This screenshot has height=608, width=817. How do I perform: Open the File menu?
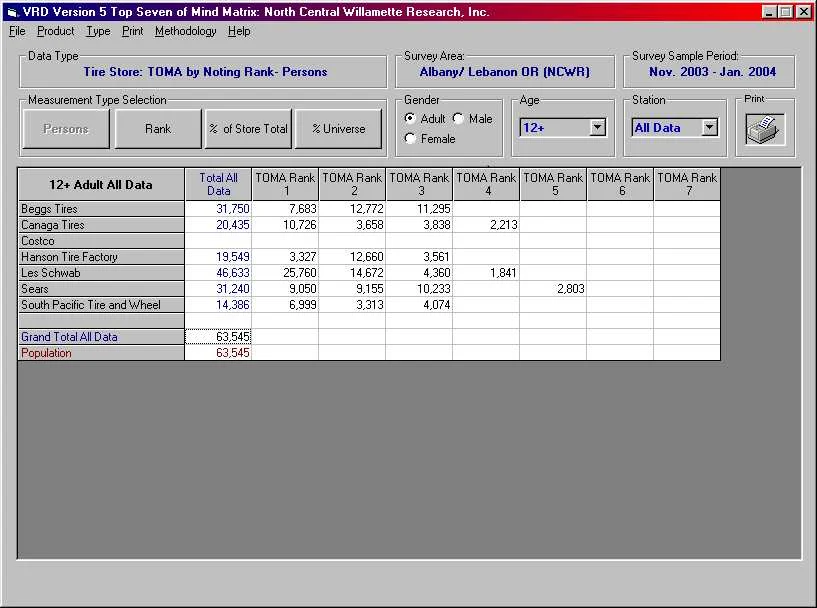click(17, 31)
